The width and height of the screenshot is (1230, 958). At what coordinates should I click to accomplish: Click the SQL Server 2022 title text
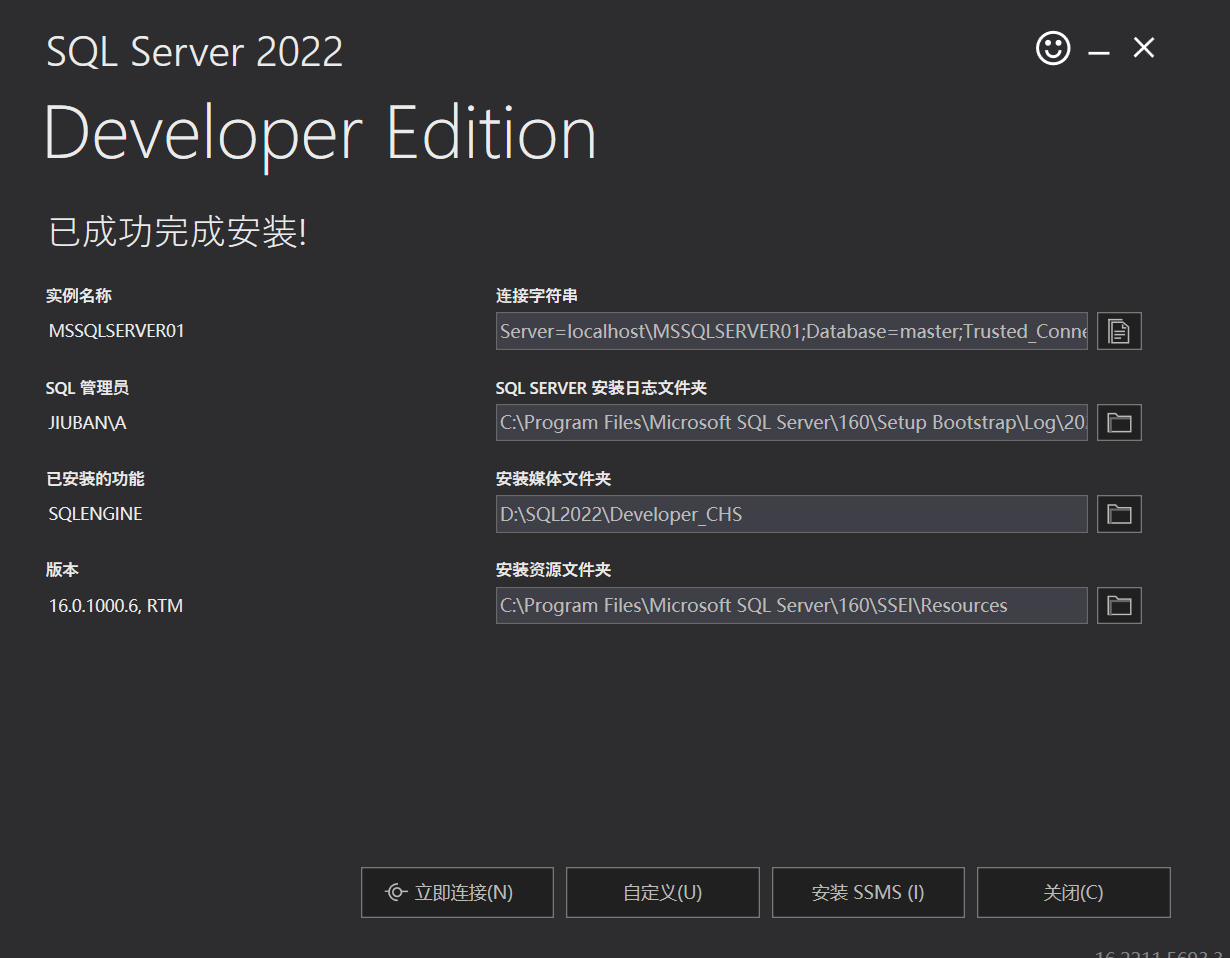(x=195, y=52)
